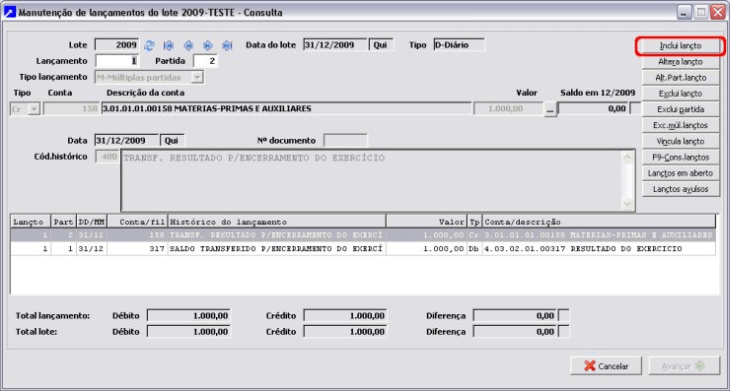
Task: Click the Valor column header
Action: pyautogui.click(x=426, y=222)
